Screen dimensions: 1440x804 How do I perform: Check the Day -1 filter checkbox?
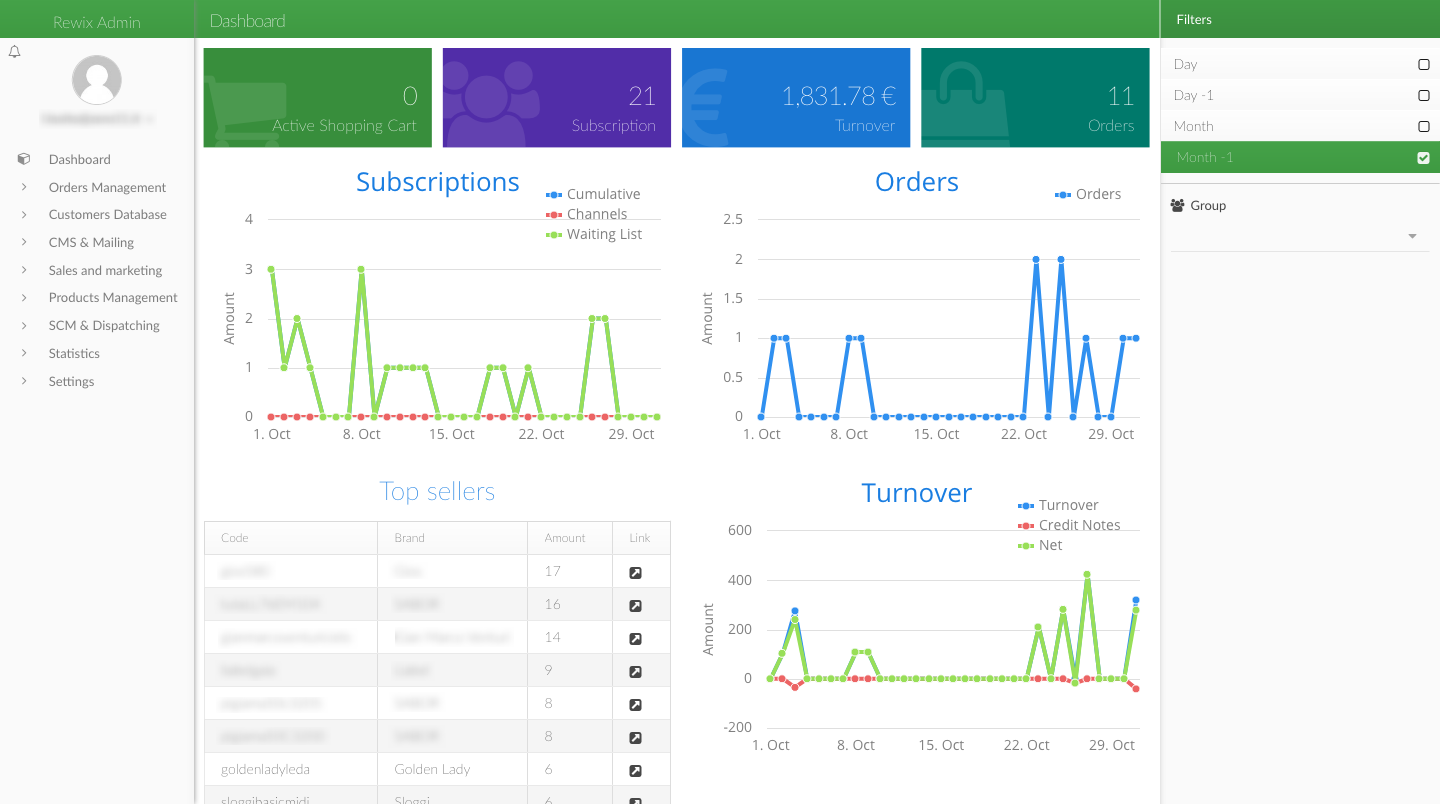click(1424, 95)
